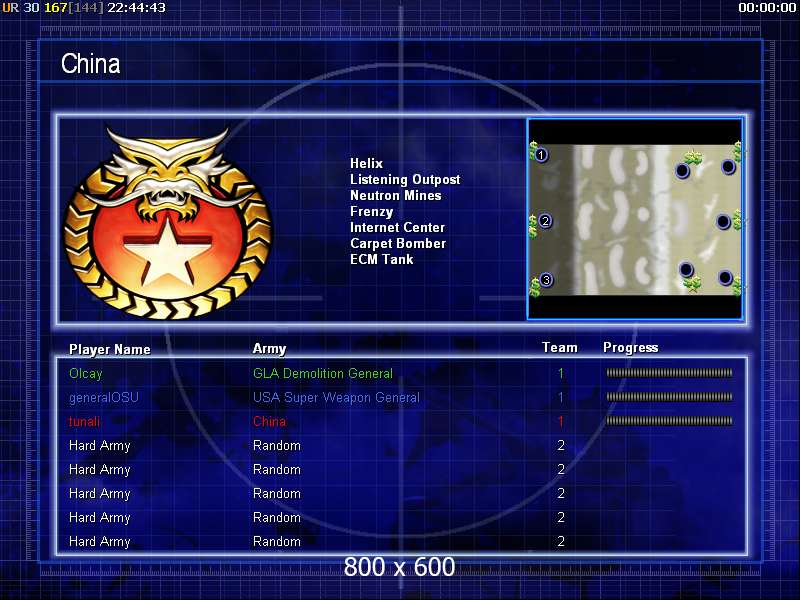This screenshot has height=600, width=800.
Task: Click the Army column header
Action: click(x=269, y=349)
